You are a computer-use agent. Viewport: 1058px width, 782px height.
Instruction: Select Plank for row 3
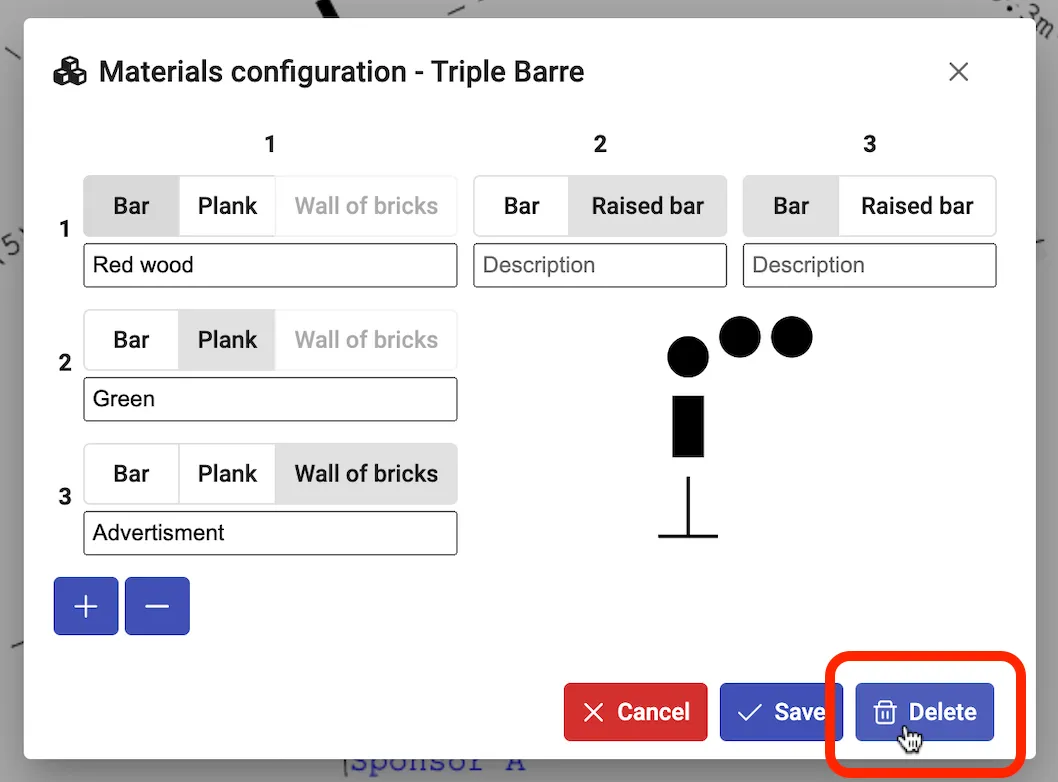pos(227,474)
